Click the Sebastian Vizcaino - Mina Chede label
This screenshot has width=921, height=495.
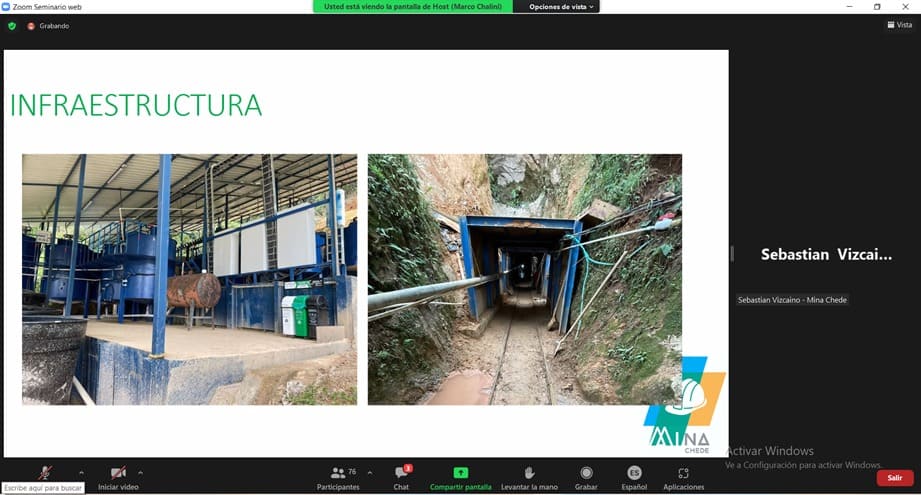pyautogui.click(x=792, y=300)
